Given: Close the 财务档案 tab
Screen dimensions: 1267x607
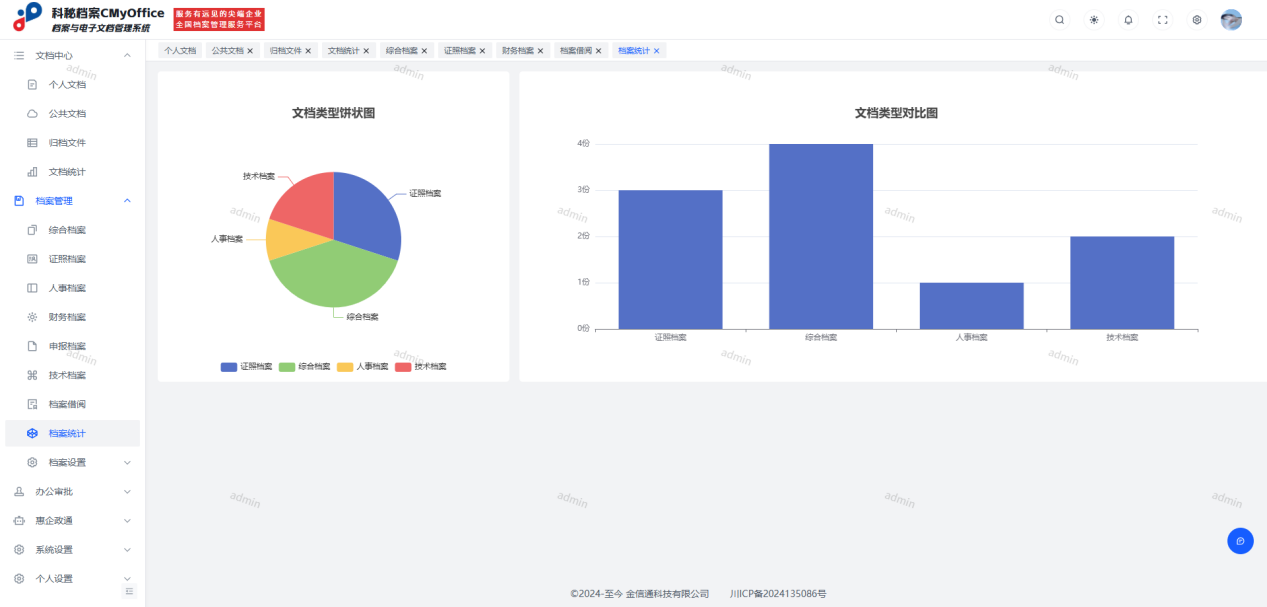Looking at the screenshot, I should [x=540, y=50].
